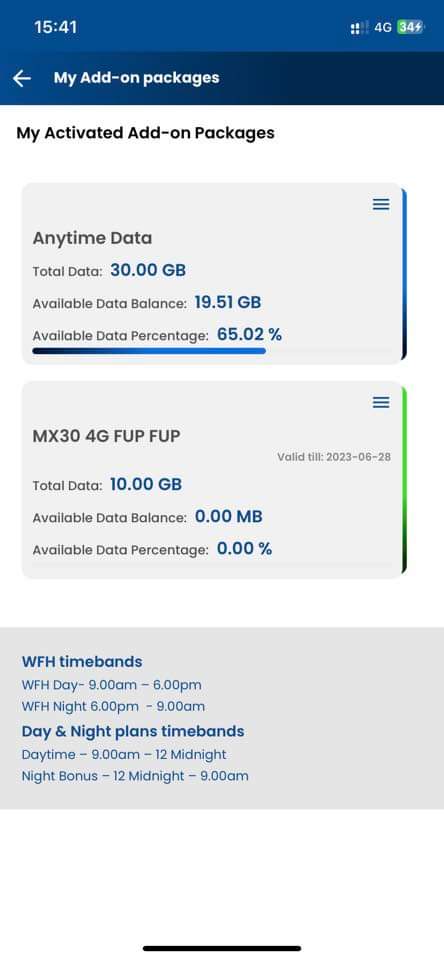This screenshot has height=960, width=444.
Task: Tap the 4G network indicator
Action: 383,28
